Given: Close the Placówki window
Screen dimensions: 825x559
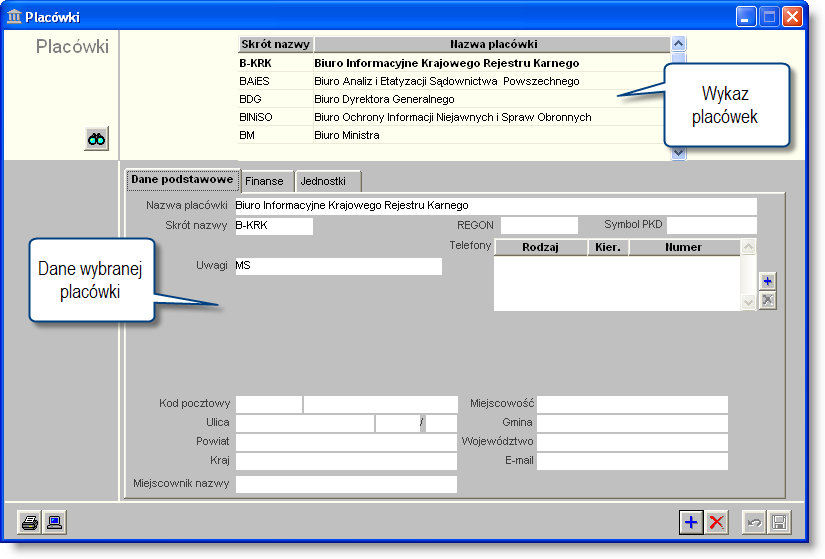Looking at the screenshot, I should click(x=792, y=17).
